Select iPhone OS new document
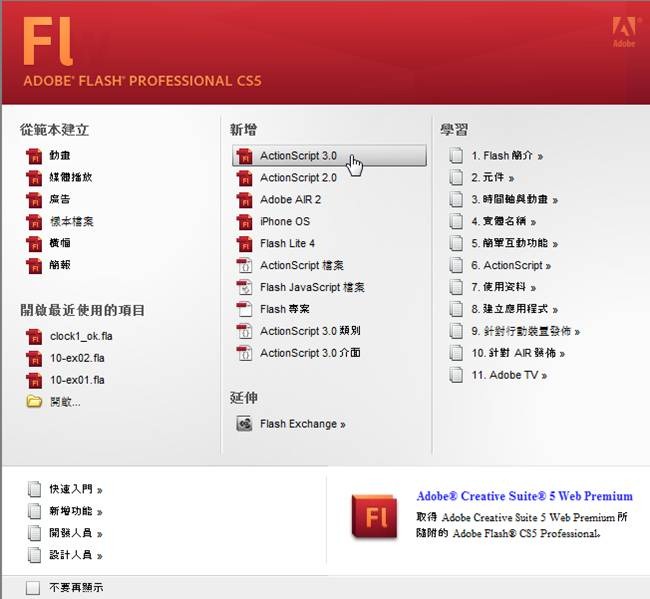Screen dimensions: 650x599 [x=285, y=222]
